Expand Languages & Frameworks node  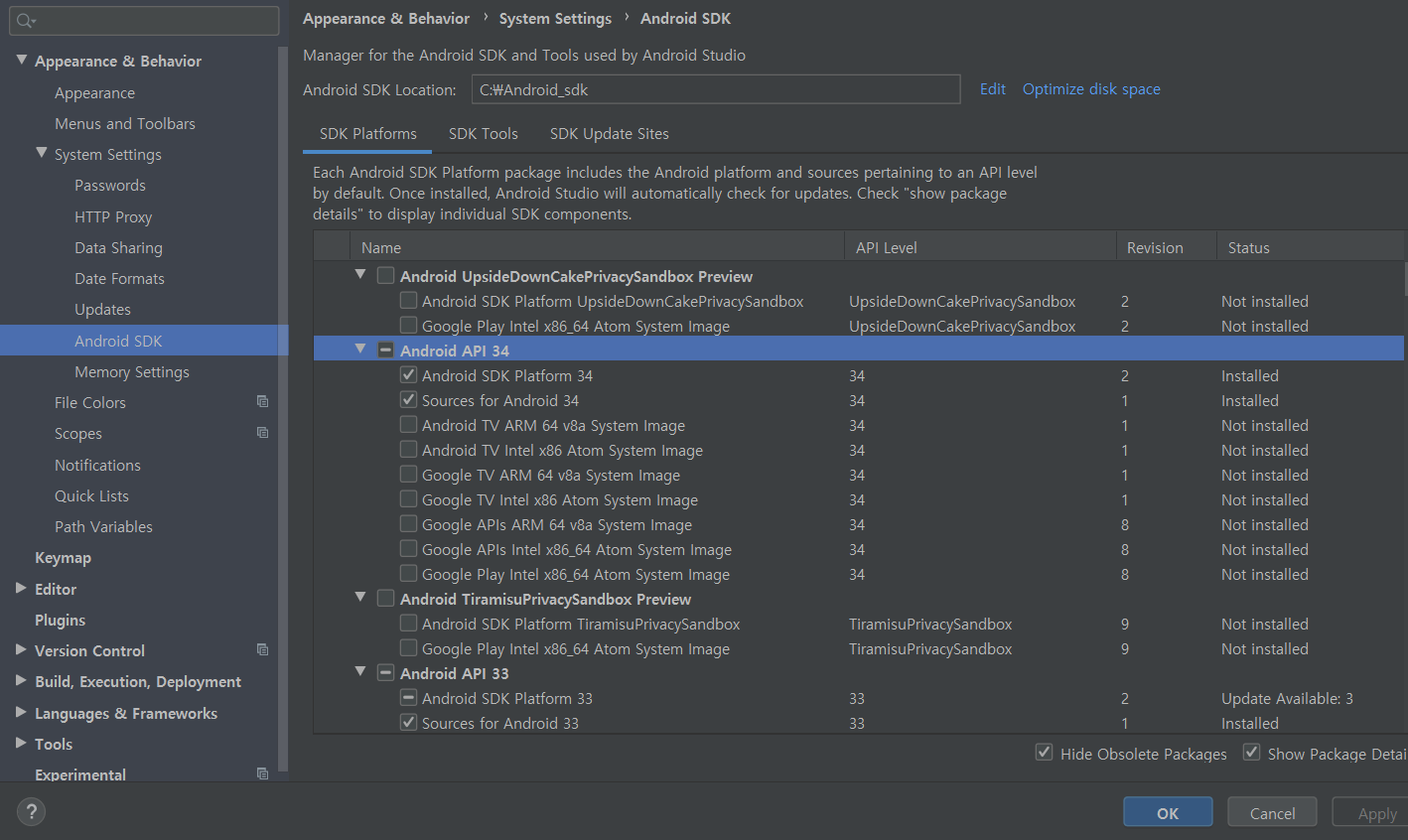pos(21,712)
